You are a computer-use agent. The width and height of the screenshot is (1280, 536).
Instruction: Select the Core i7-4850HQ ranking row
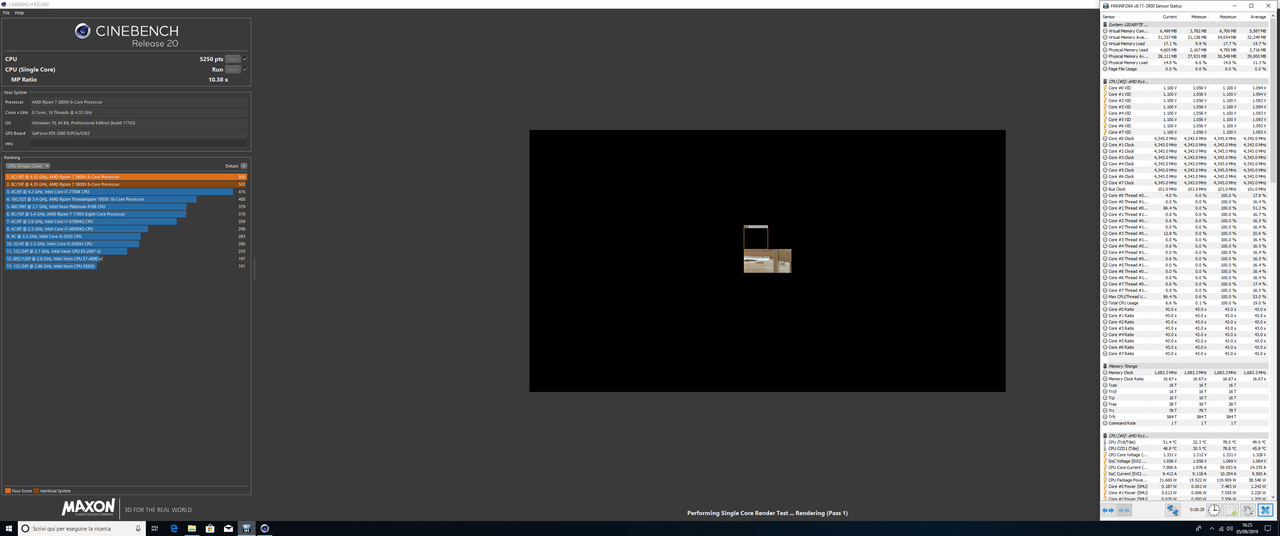pos(126,229)
